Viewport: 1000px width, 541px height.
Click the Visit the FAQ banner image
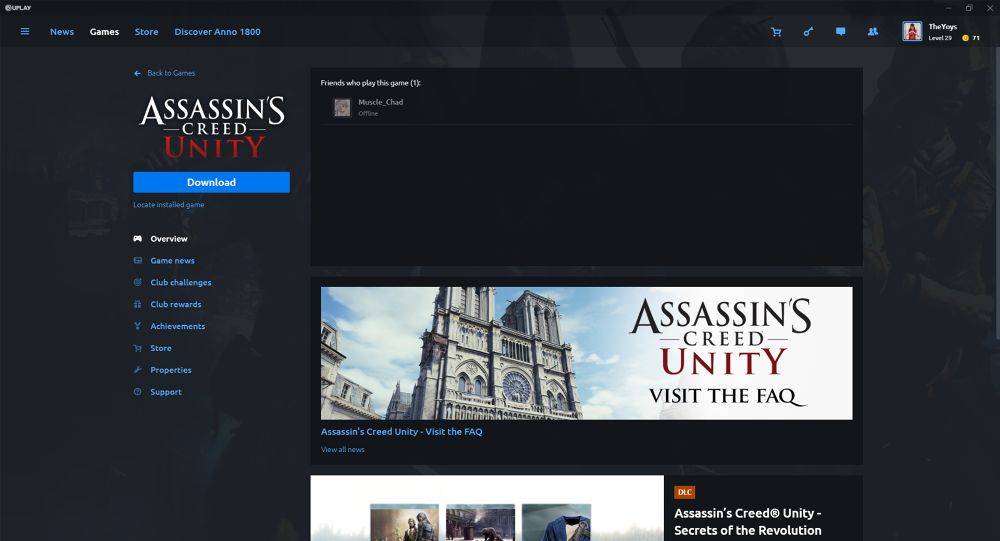point(586,353)
